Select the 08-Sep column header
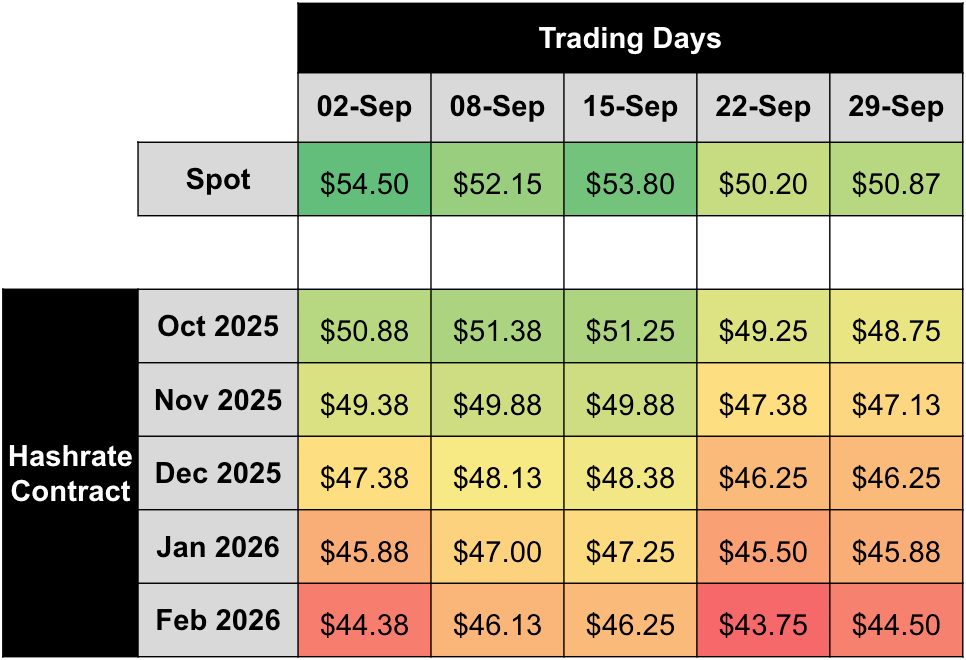Viewport: 966px width, 660px height. click(497, 108)
